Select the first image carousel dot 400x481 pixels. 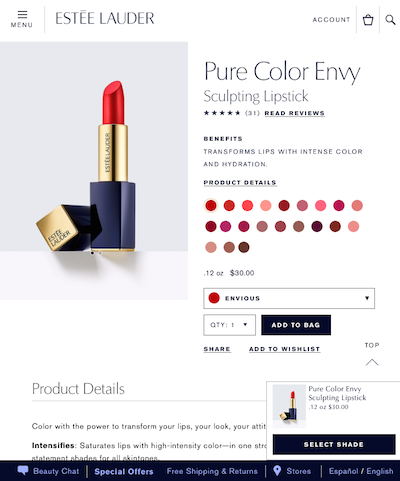[x=92, y=253]
